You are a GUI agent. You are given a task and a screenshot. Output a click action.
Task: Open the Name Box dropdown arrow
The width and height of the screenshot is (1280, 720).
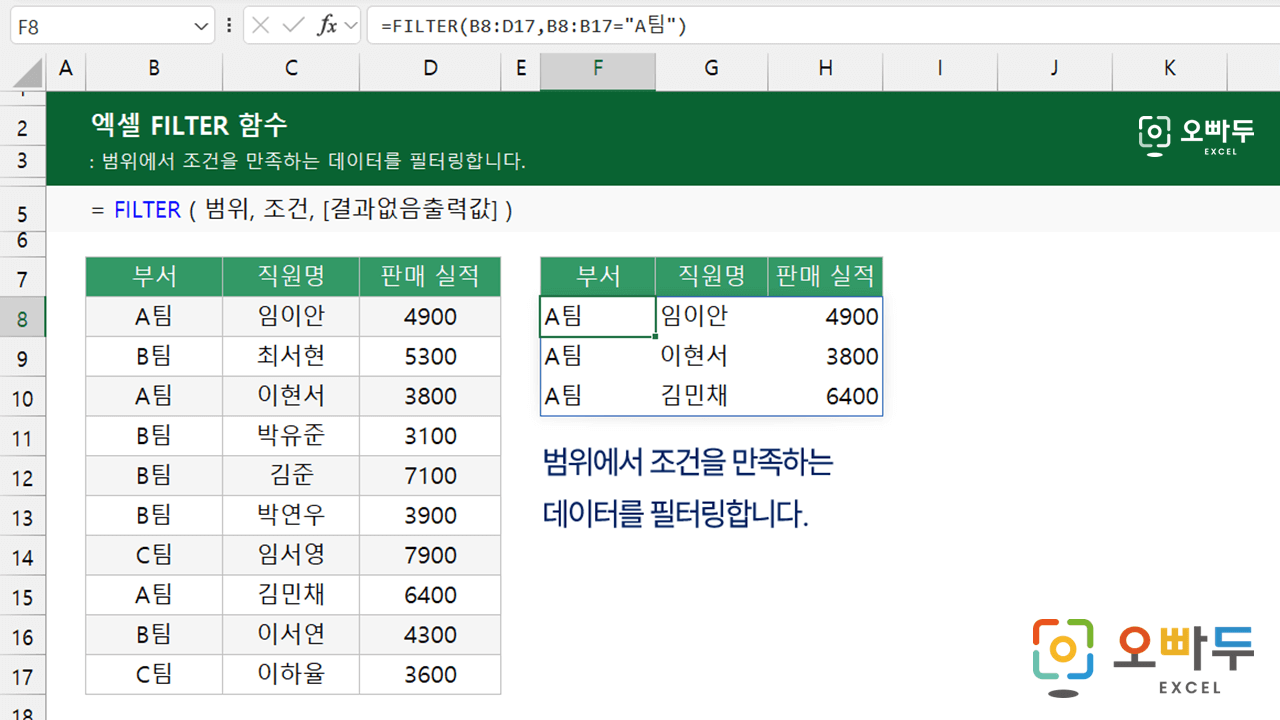(x=201, y=26)
